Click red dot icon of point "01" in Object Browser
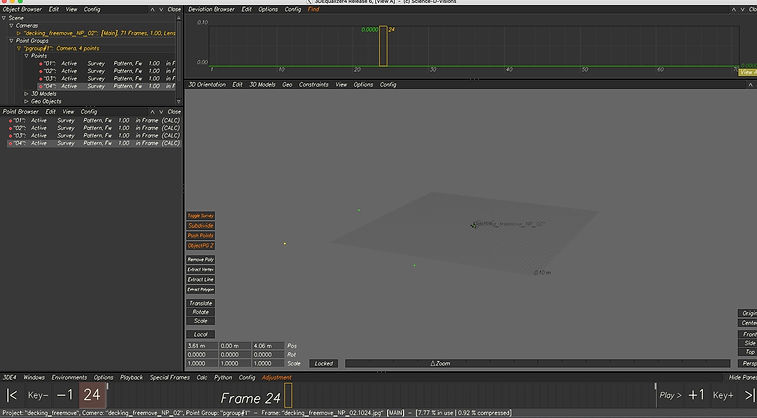757x418 pixels. tap(41, 64)
